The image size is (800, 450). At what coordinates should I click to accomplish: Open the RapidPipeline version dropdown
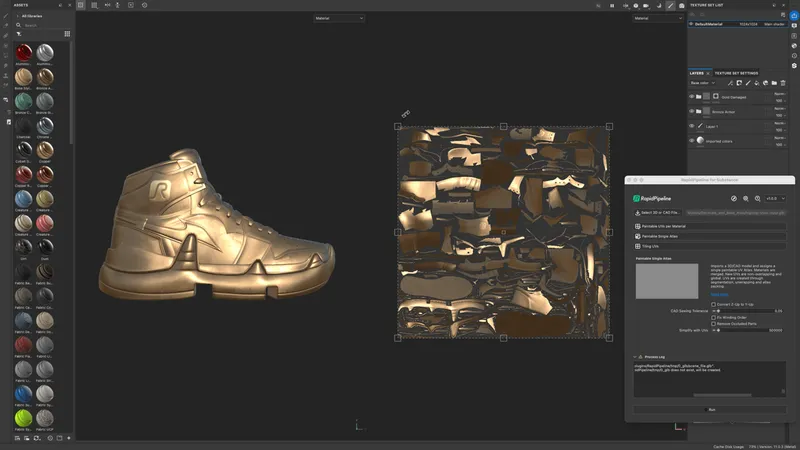coord(773,198)
